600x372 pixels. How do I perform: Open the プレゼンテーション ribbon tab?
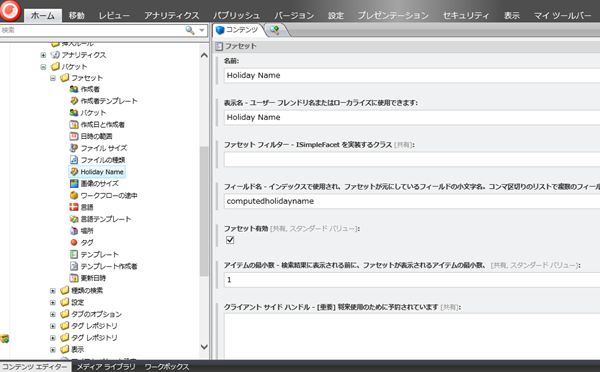coord(393,15)
